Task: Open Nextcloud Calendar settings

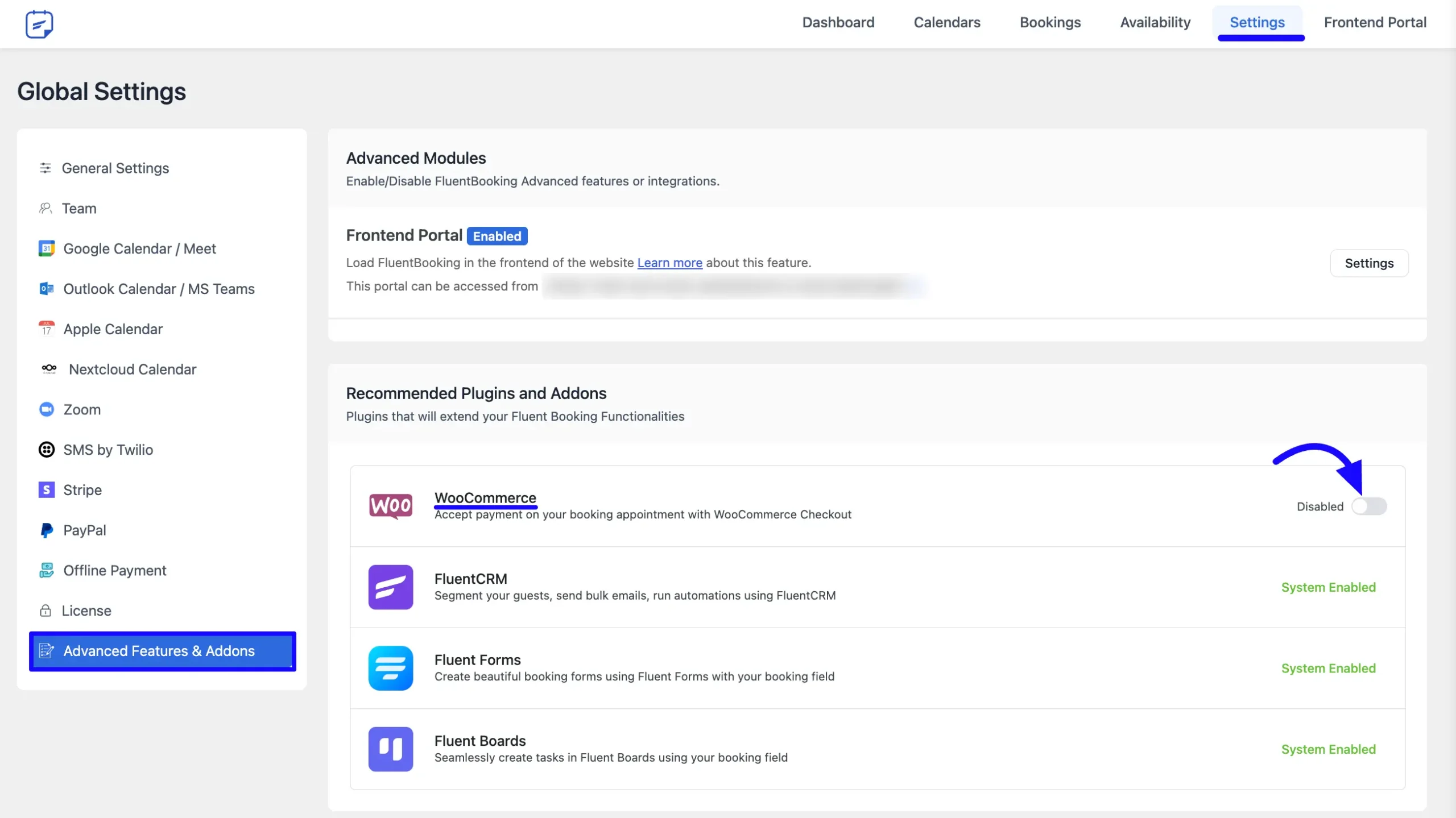Action: click(162, 369)
